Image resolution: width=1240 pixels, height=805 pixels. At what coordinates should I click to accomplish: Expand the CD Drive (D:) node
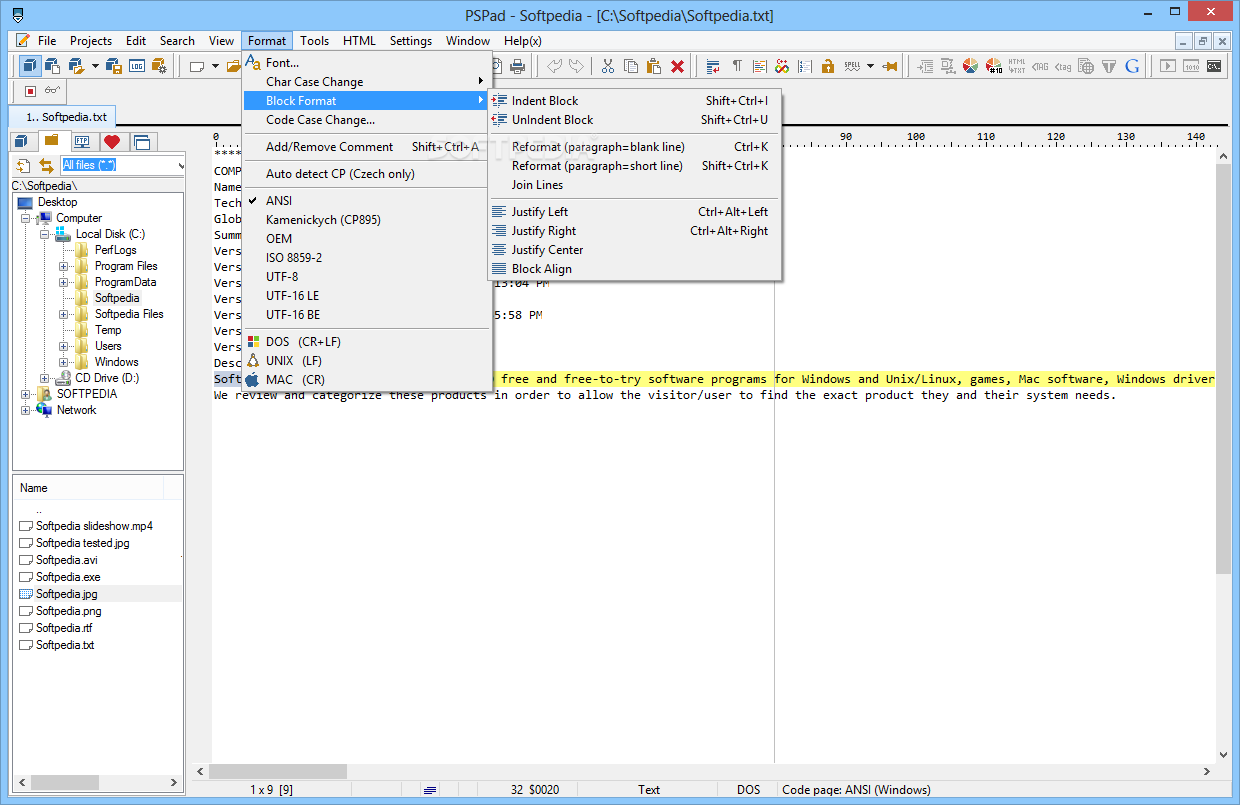(x=45, y=378)
